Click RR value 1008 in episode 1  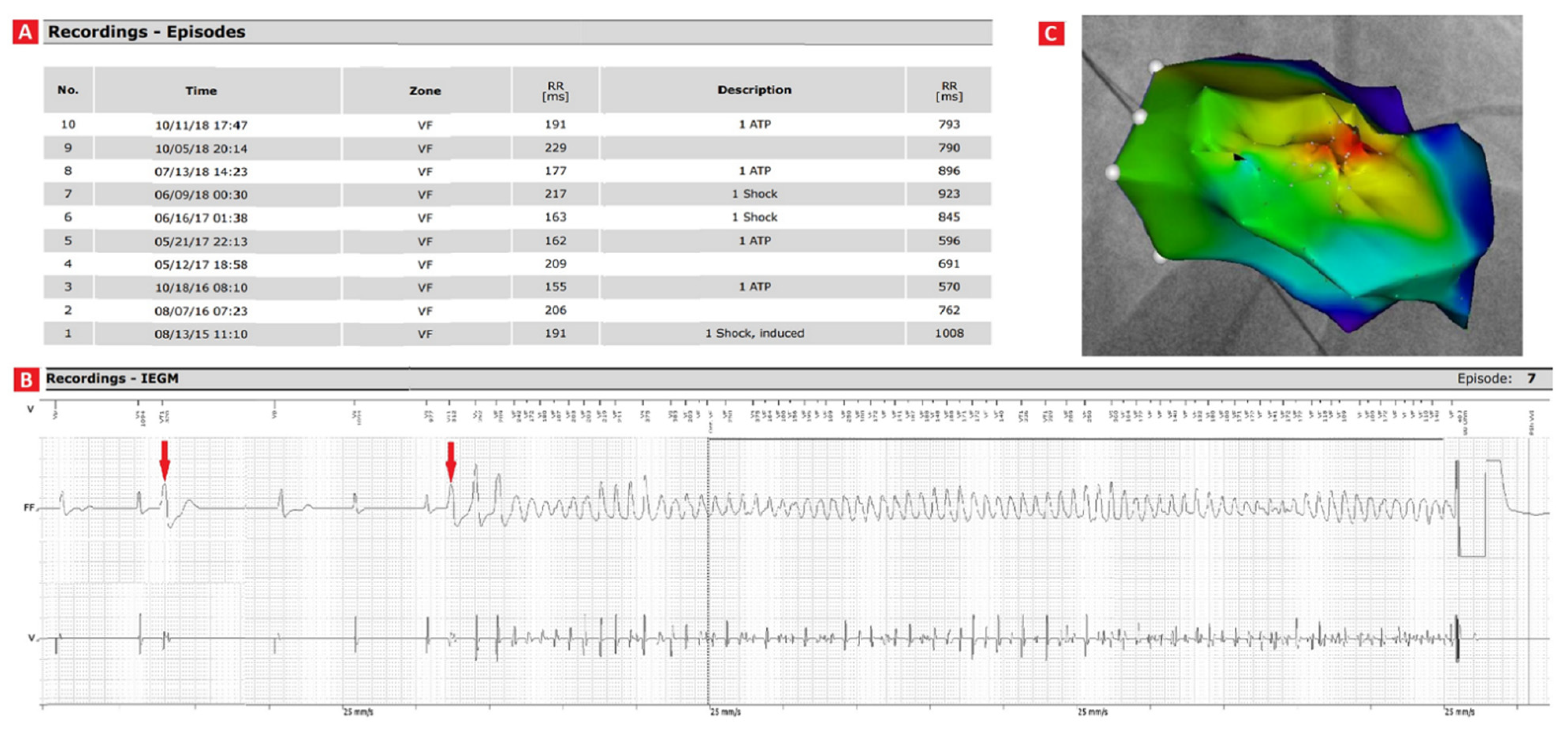(x=949, y=333)
